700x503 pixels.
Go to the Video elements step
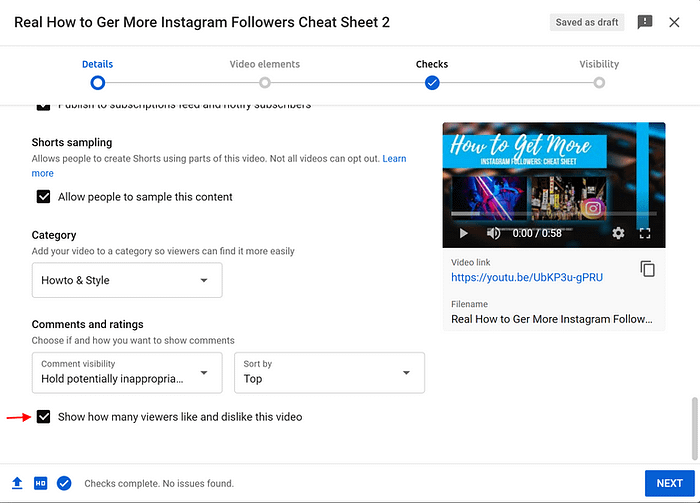[x=265, y=72]
